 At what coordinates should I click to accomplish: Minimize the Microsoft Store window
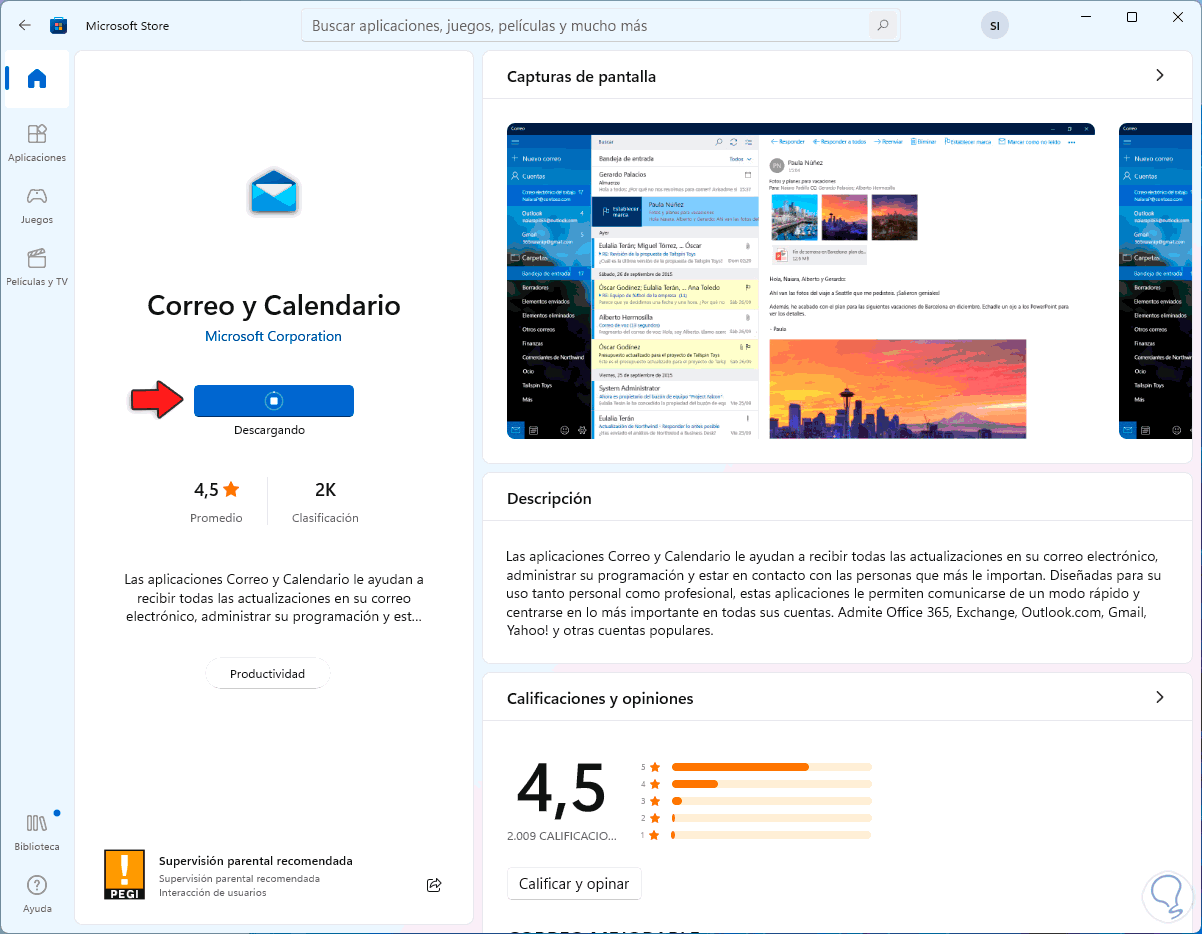point(1086,17)
